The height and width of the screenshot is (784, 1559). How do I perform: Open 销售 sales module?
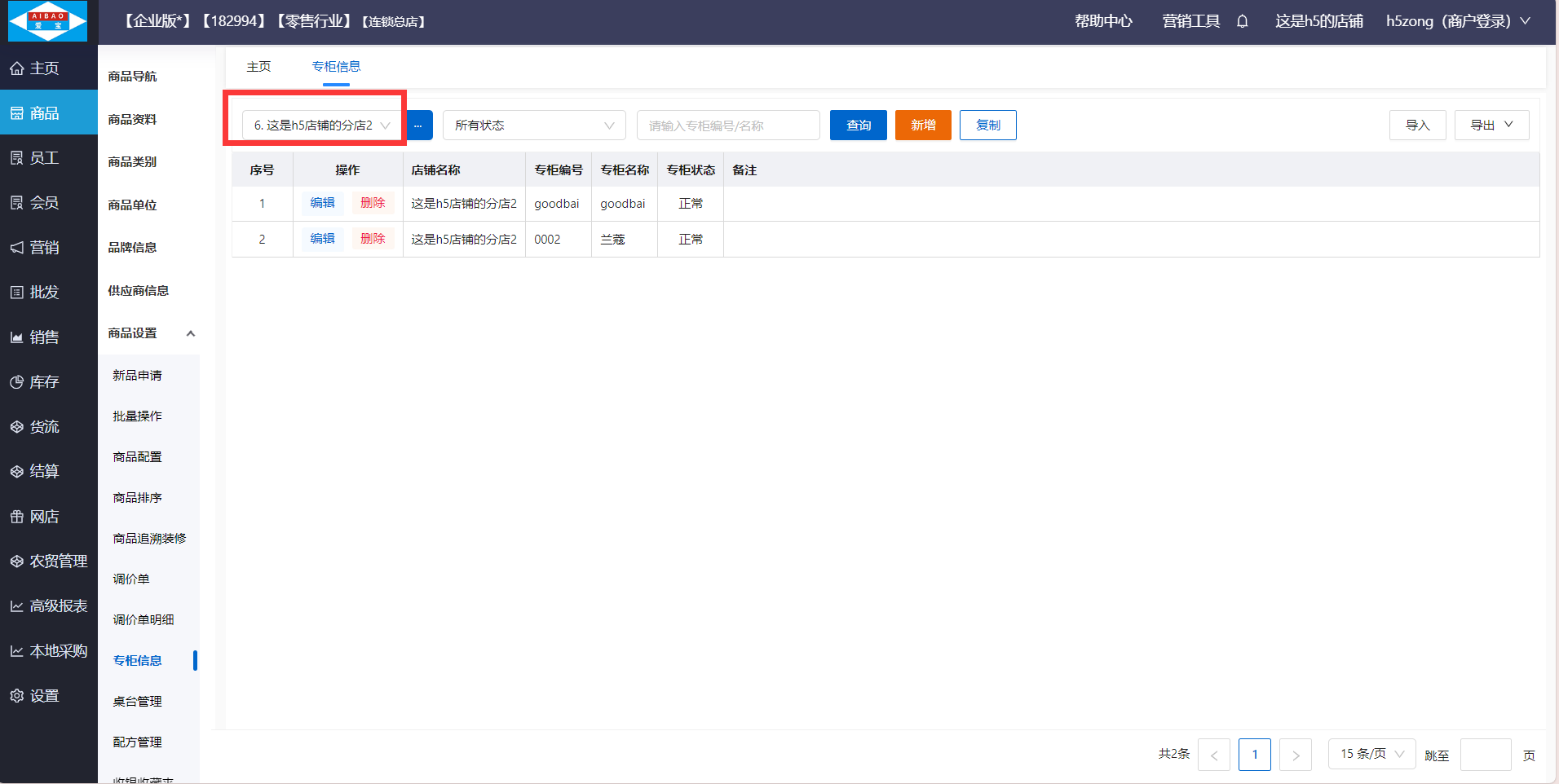tap(48, 337)
